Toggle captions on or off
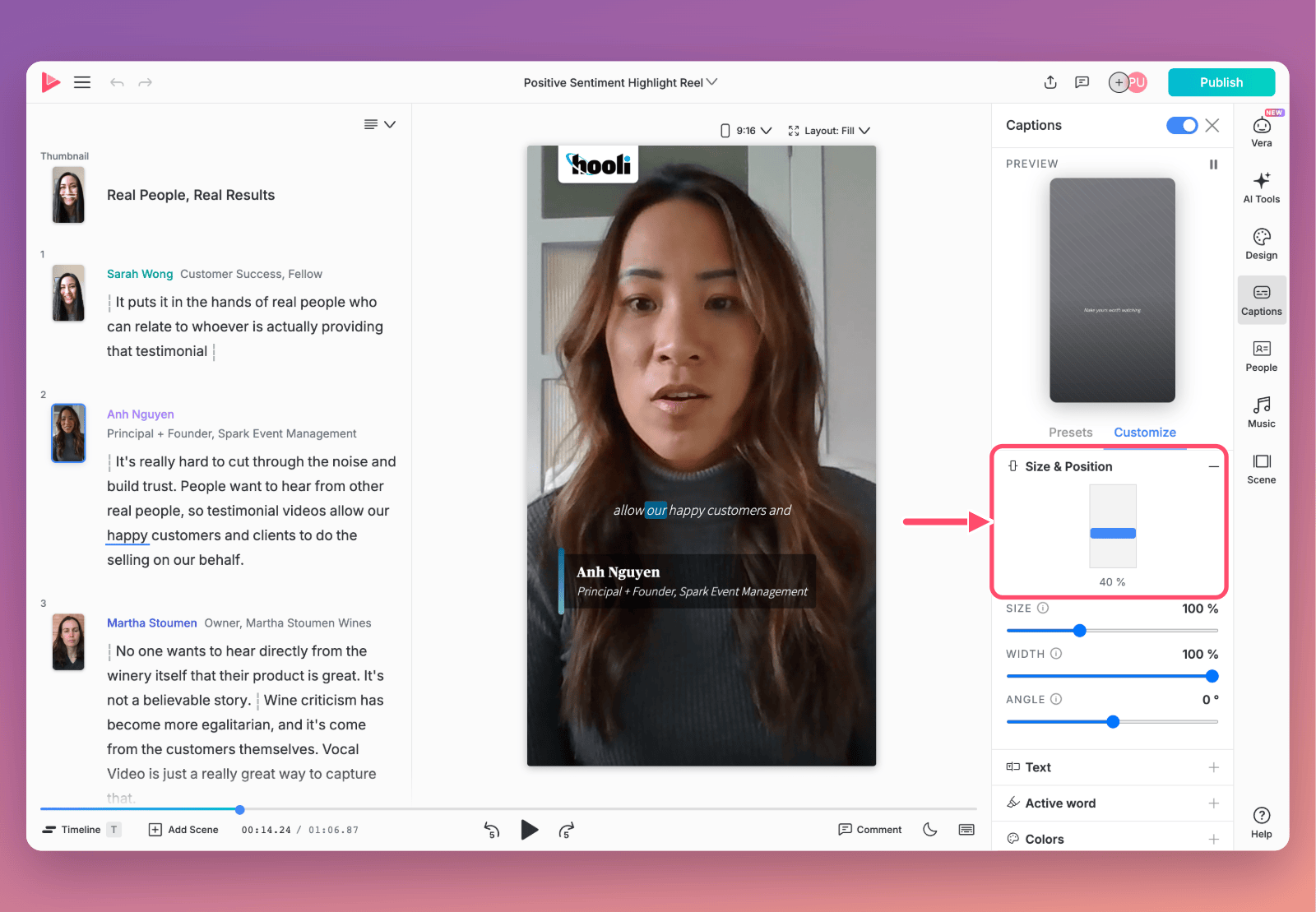 [1182, 125]
